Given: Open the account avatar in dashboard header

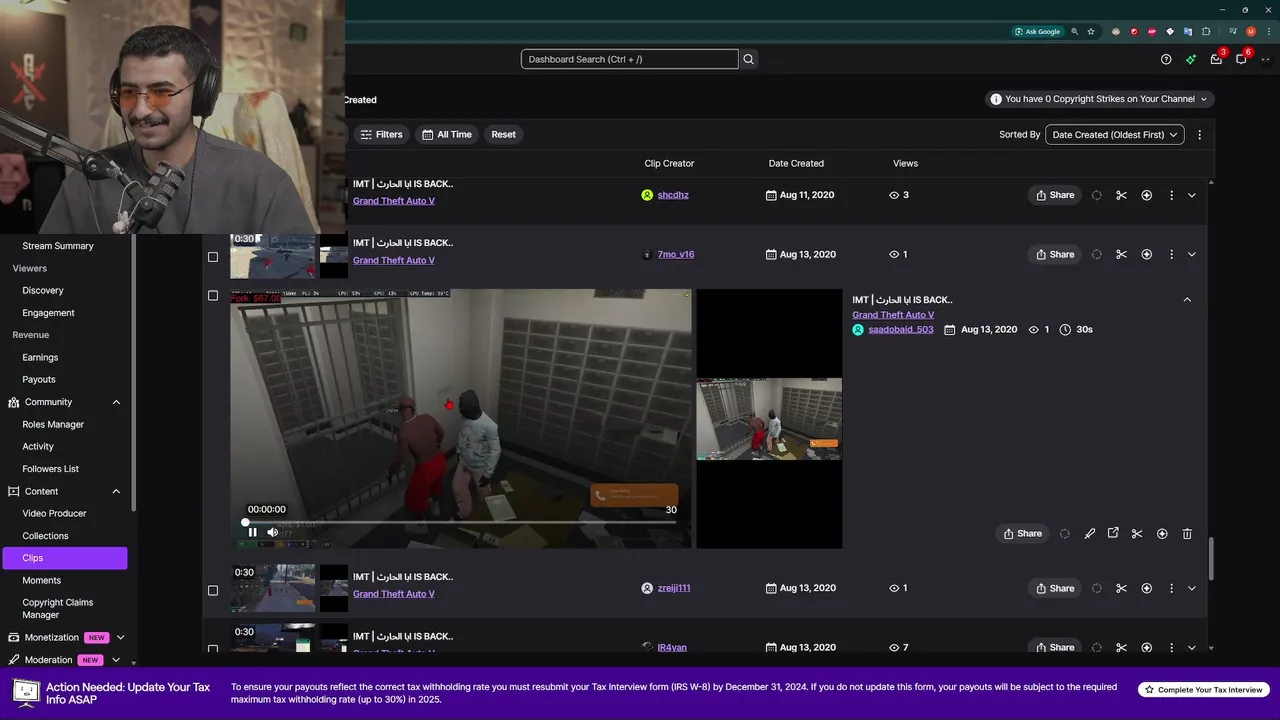Looking at the screenshot, I should pyautogui.click(x=1265, y=59).
